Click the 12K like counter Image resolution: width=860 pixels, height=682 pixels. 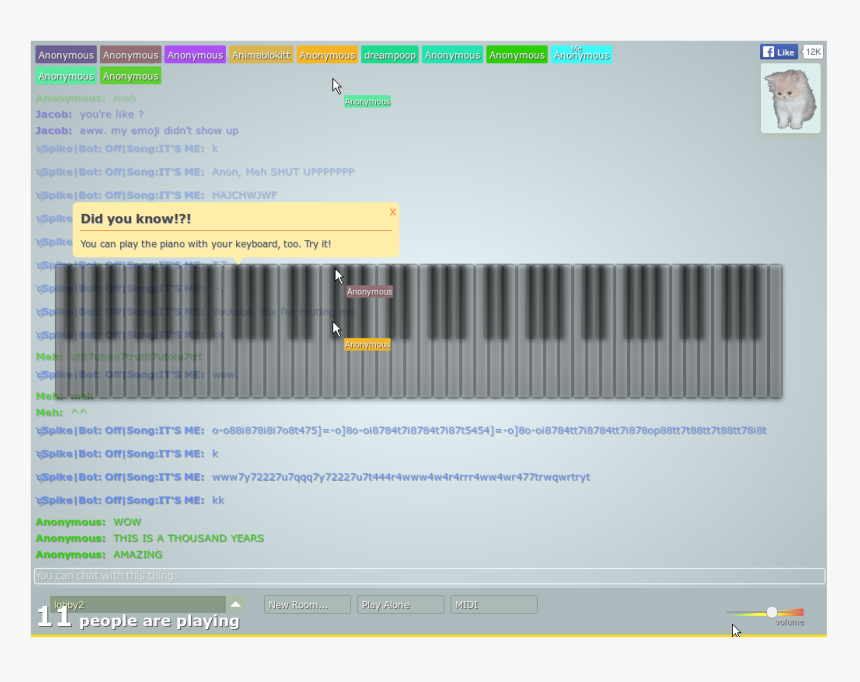[812, 51]
